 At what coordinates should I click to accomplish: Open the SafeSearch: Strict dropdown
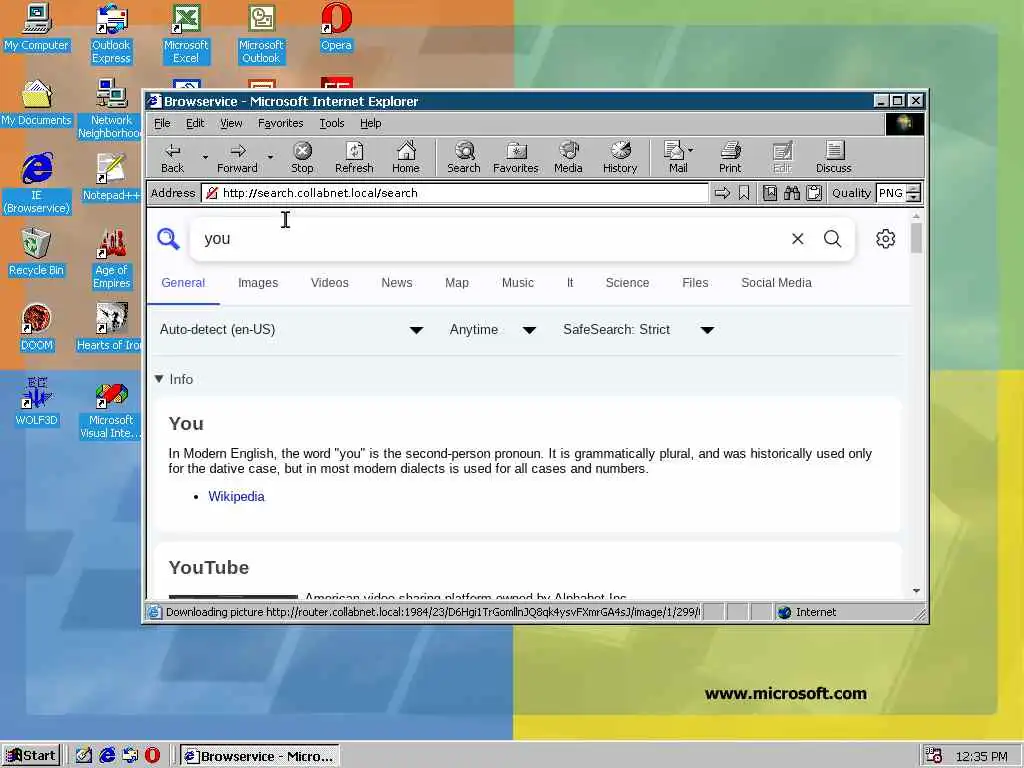click(x=639, y=330)
